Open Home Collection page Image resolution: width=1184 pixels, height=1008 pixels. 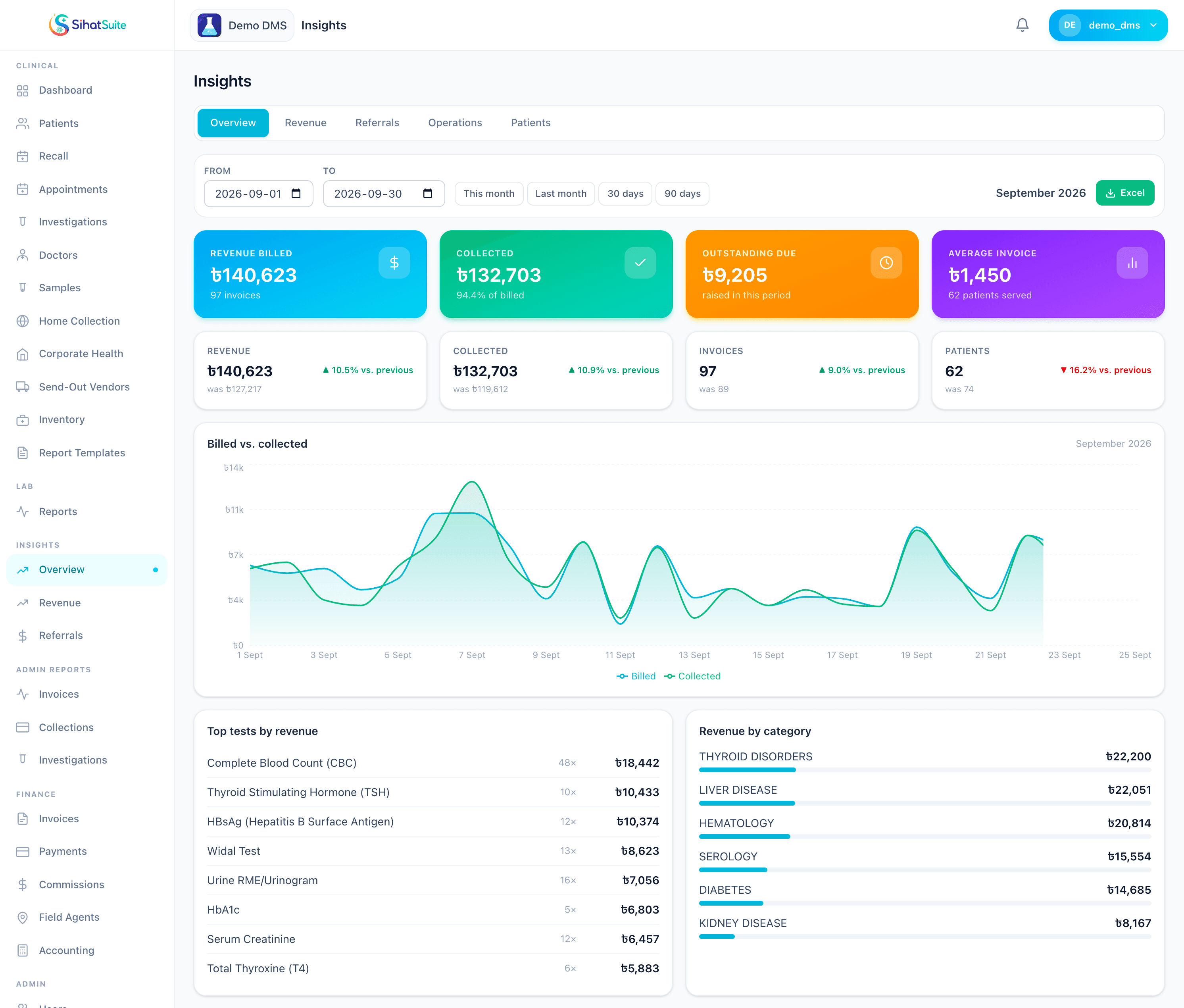tap(87, 321)
